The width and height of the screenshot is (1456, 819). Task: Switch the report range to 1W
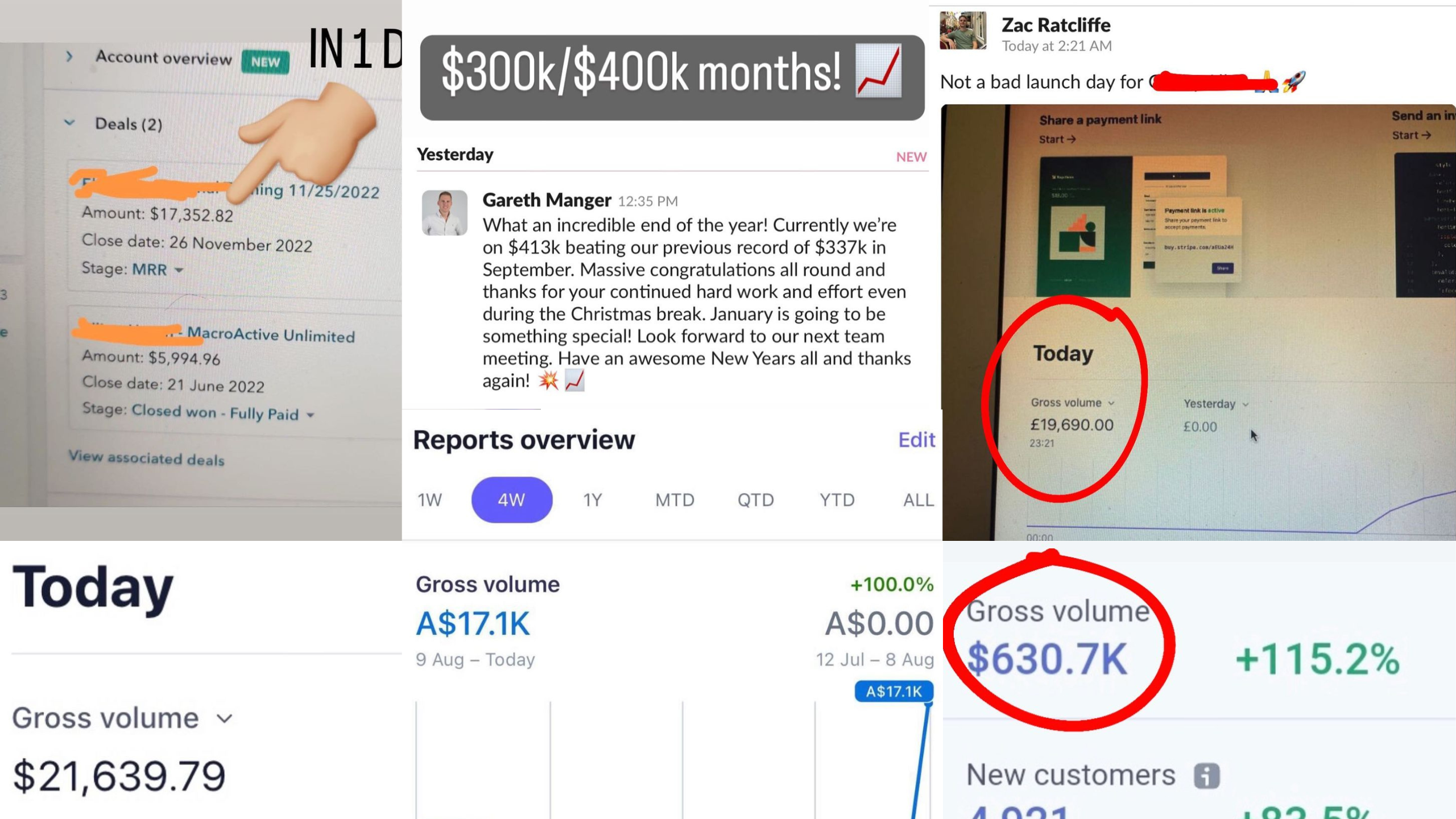pos(429,500)
